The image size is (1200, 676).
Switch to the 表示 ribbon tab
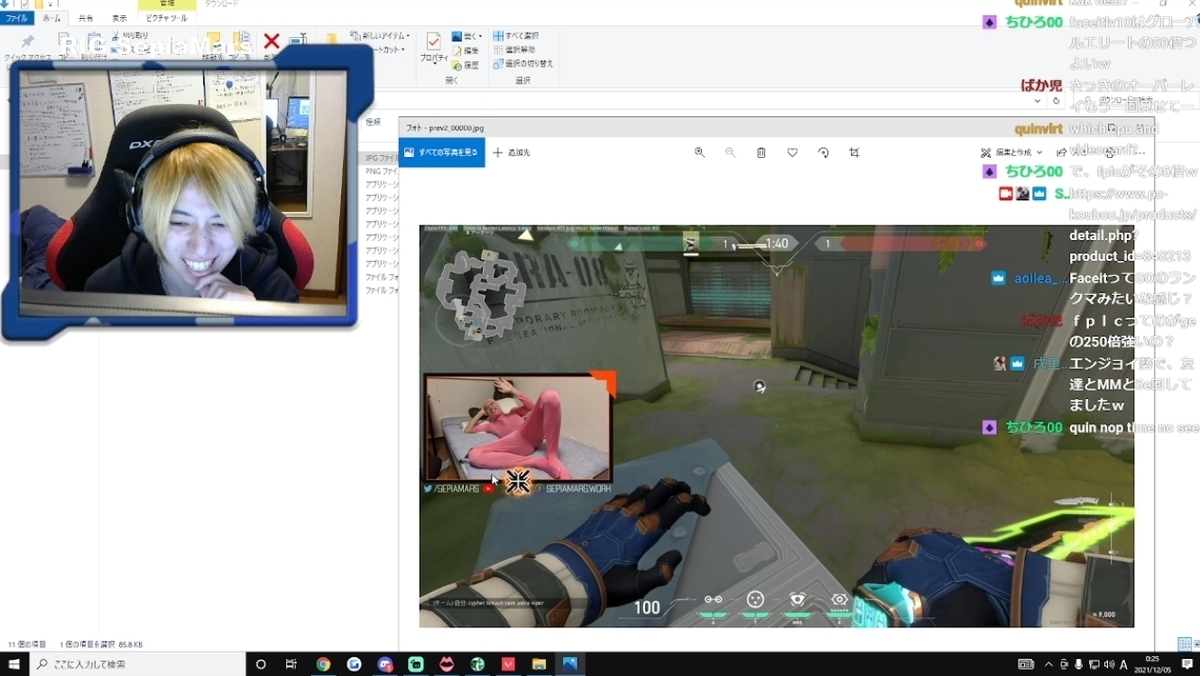[x=119, y=18]
